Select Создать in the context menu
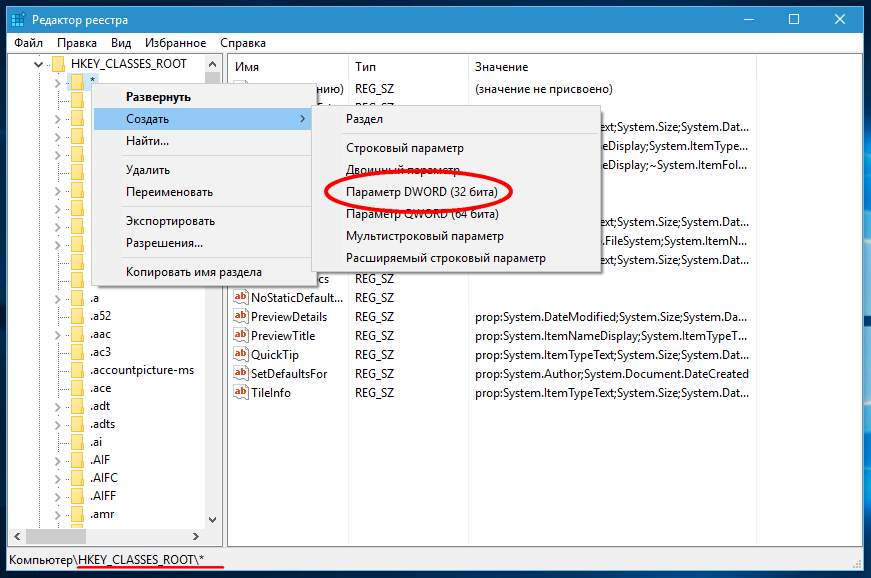Screen dimensions: 871x578 tap(202, 119)
